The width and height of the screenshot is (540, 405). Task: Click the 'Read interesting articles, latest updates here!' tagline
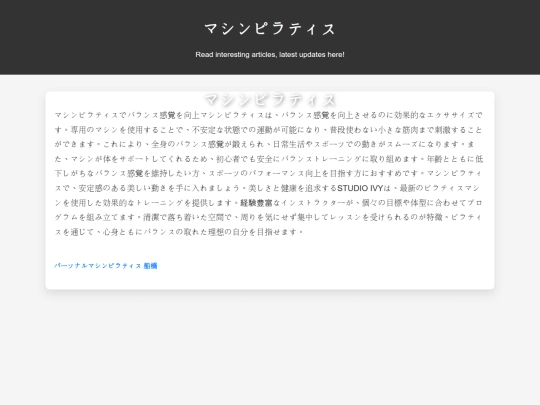[270, 54]
